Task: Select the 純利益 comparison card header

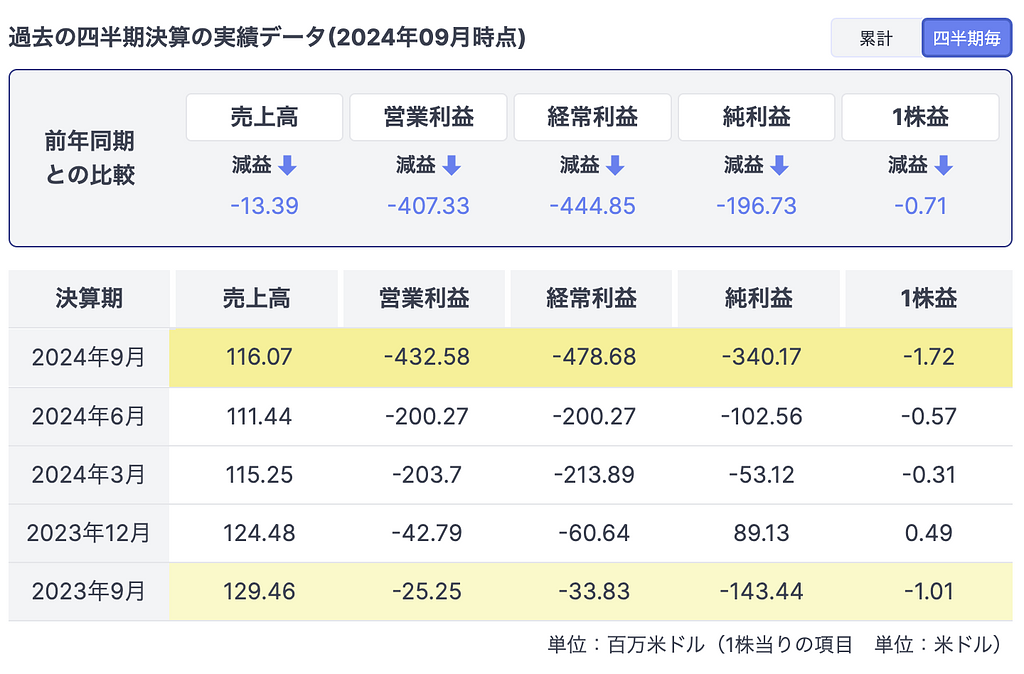Action: [756, 118]
